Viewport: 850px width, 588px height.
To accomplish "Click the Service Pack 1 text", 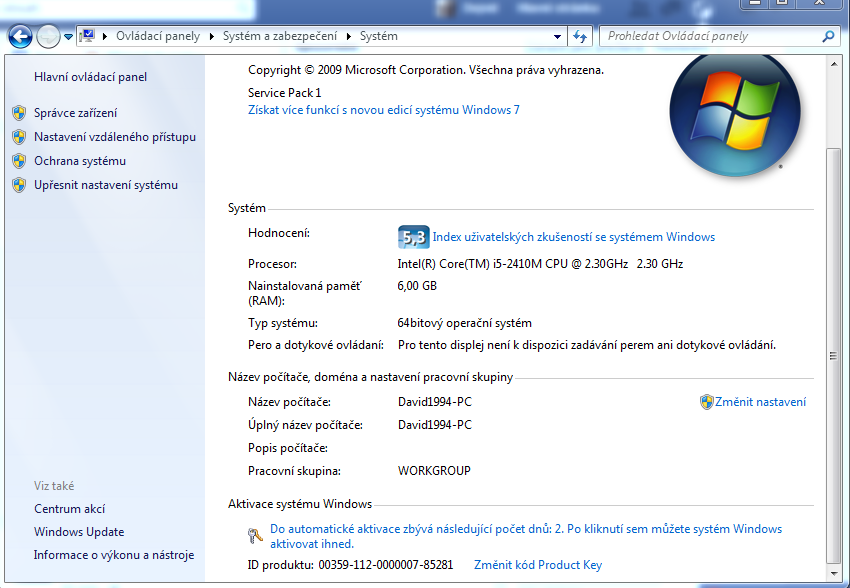I will click(x=285, y=93).
